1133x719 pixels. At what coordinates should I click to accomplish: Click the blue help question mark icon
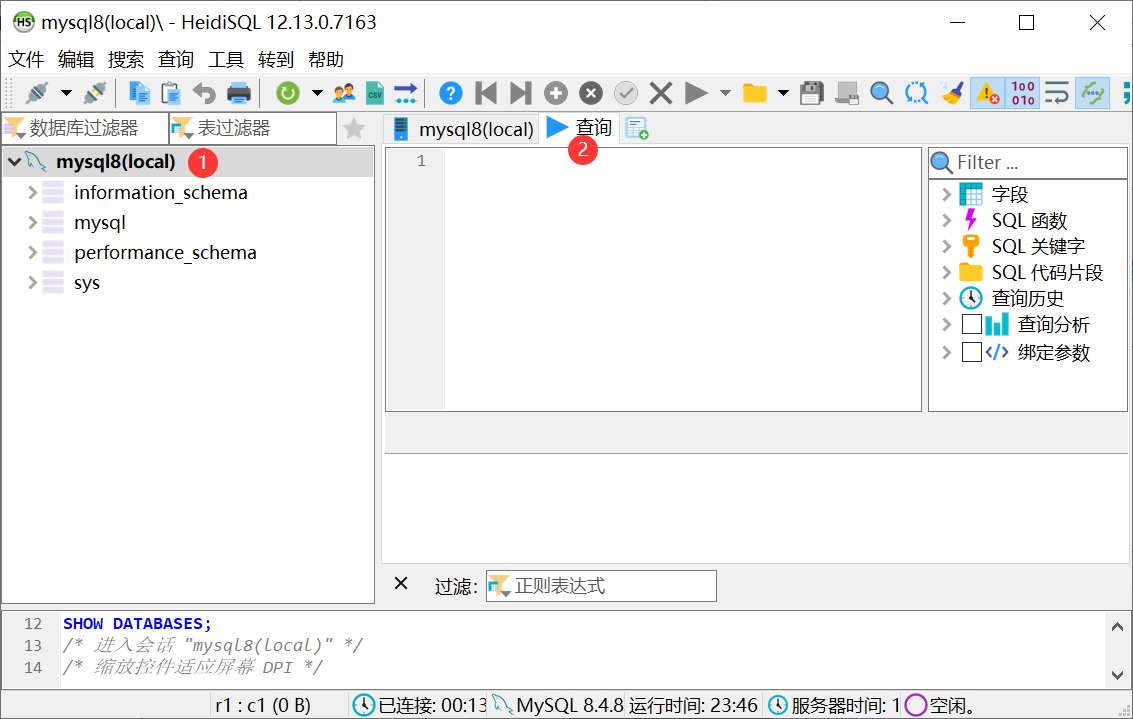pyautogui.click(x=451, y=93)
